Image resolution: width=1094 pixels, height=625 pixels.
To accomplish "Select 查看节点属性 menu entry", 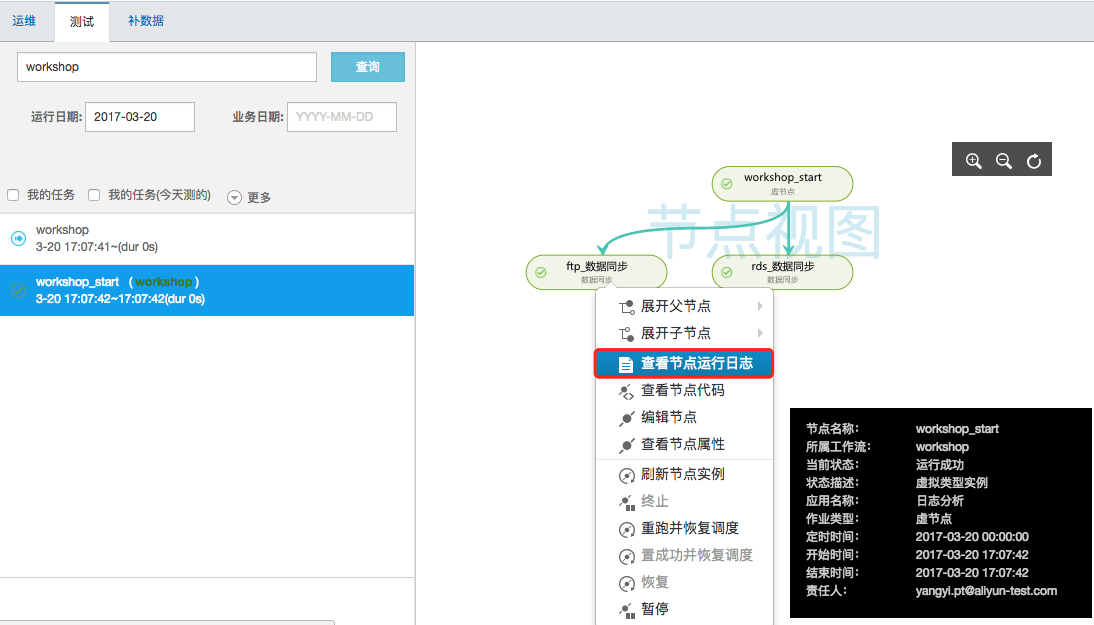I will (x=684, y=444).
